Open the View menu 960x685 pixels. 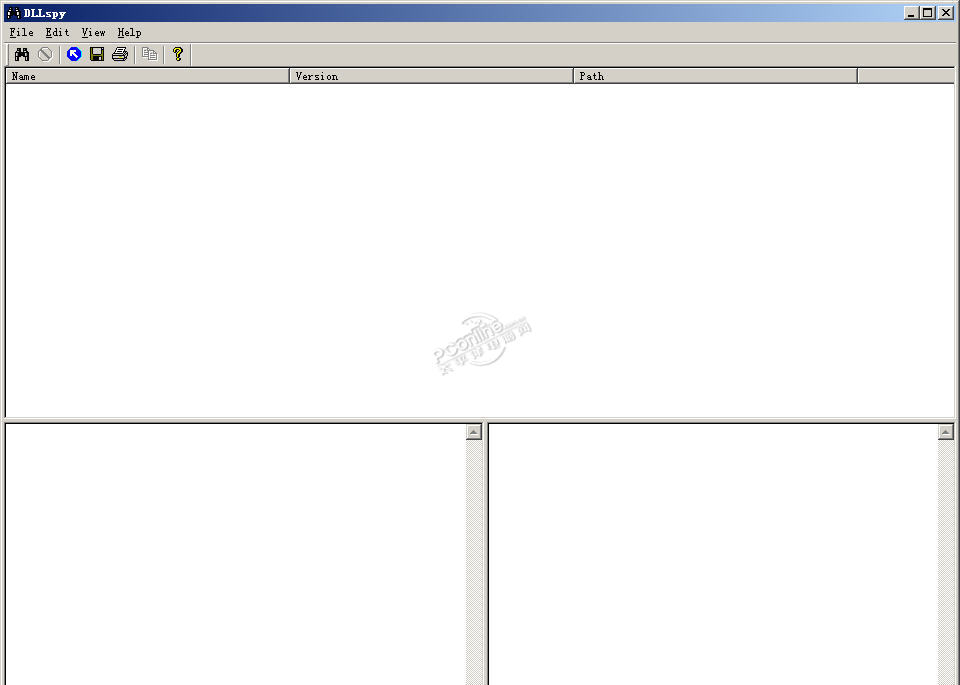[94, 32]
